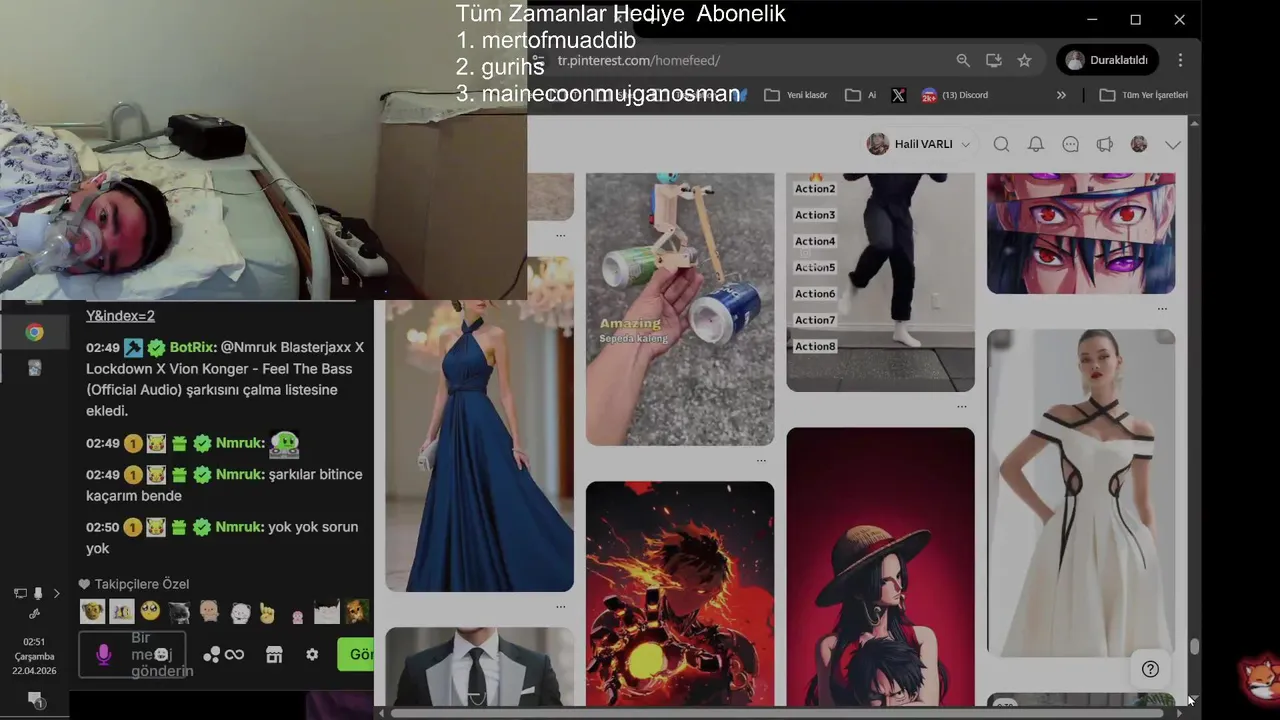Expand the system tray arrow
1280x720 pixels.
[57, 594]
